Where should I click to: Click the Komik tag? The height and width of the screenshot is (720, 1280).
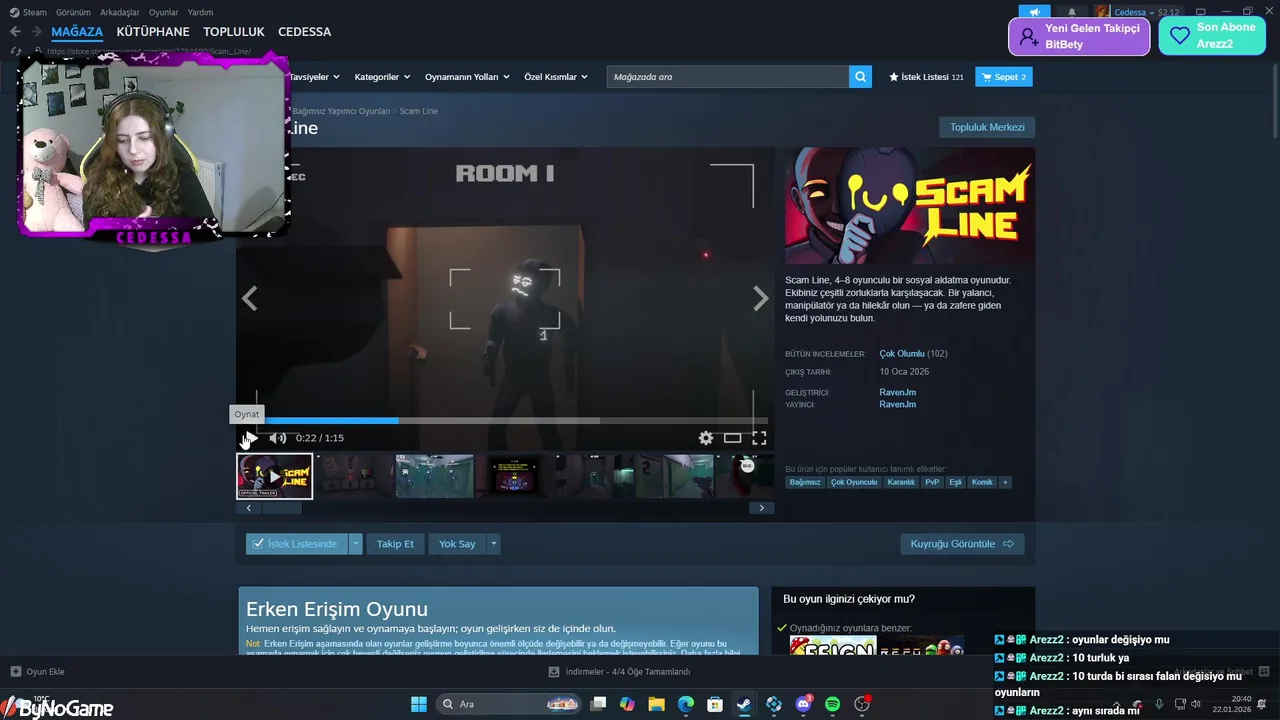[982, 482]
